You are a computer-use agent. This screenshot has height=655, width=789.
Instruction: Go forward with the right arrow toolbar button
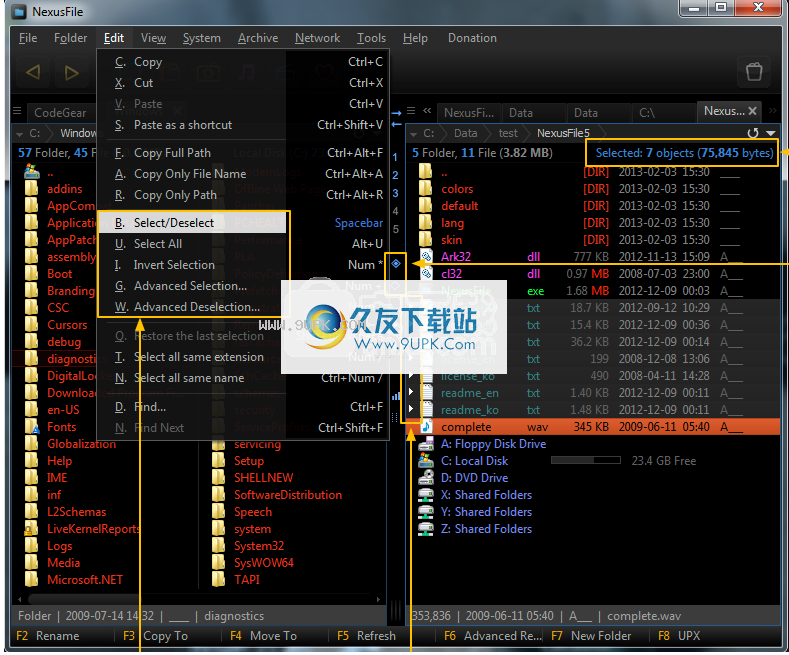[x=72, y=72]
